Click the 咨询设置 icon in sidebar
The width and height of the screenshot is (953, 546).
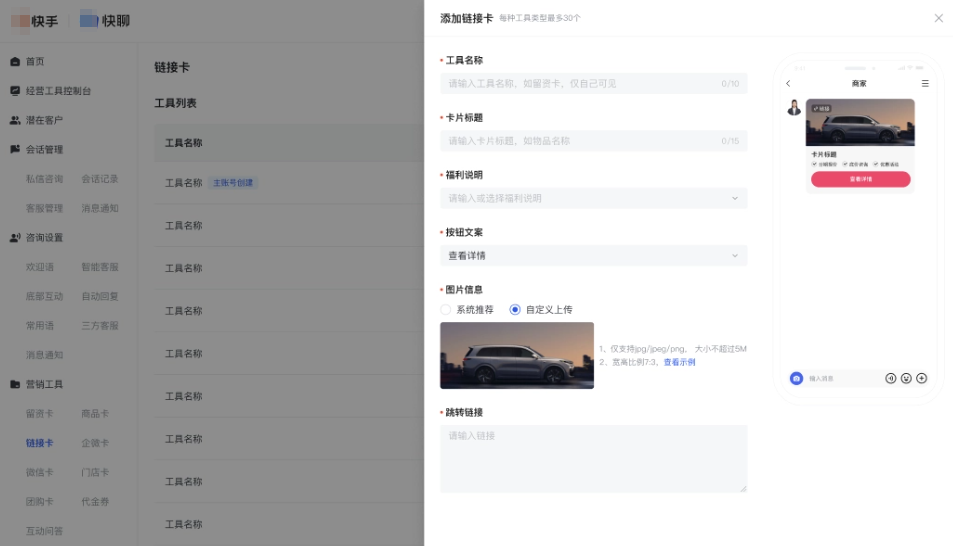pos(15,238)
